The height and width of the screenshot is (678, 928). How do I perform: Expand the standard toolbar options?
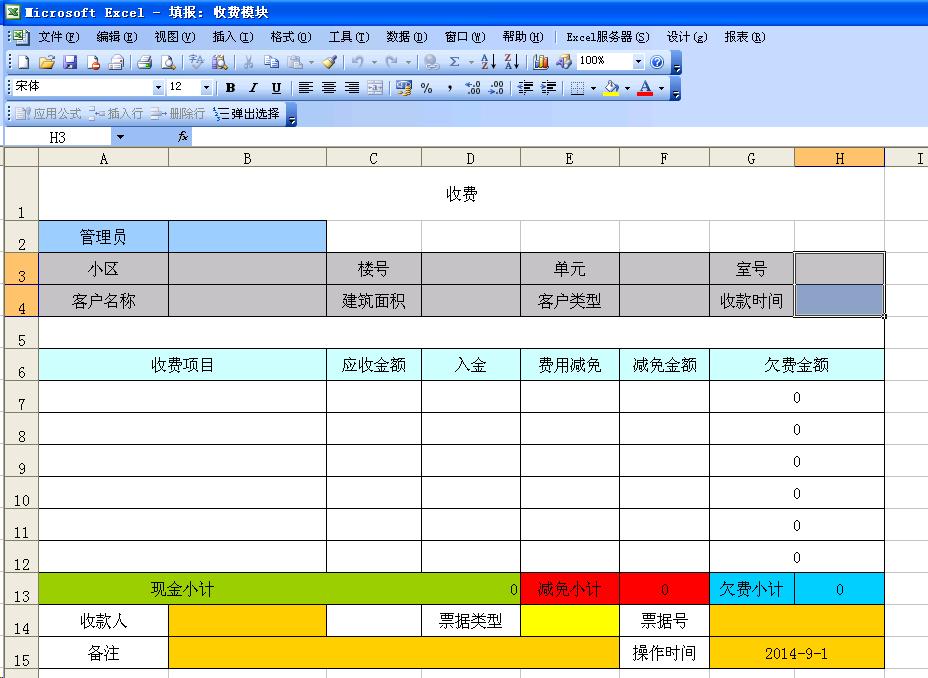677,63
